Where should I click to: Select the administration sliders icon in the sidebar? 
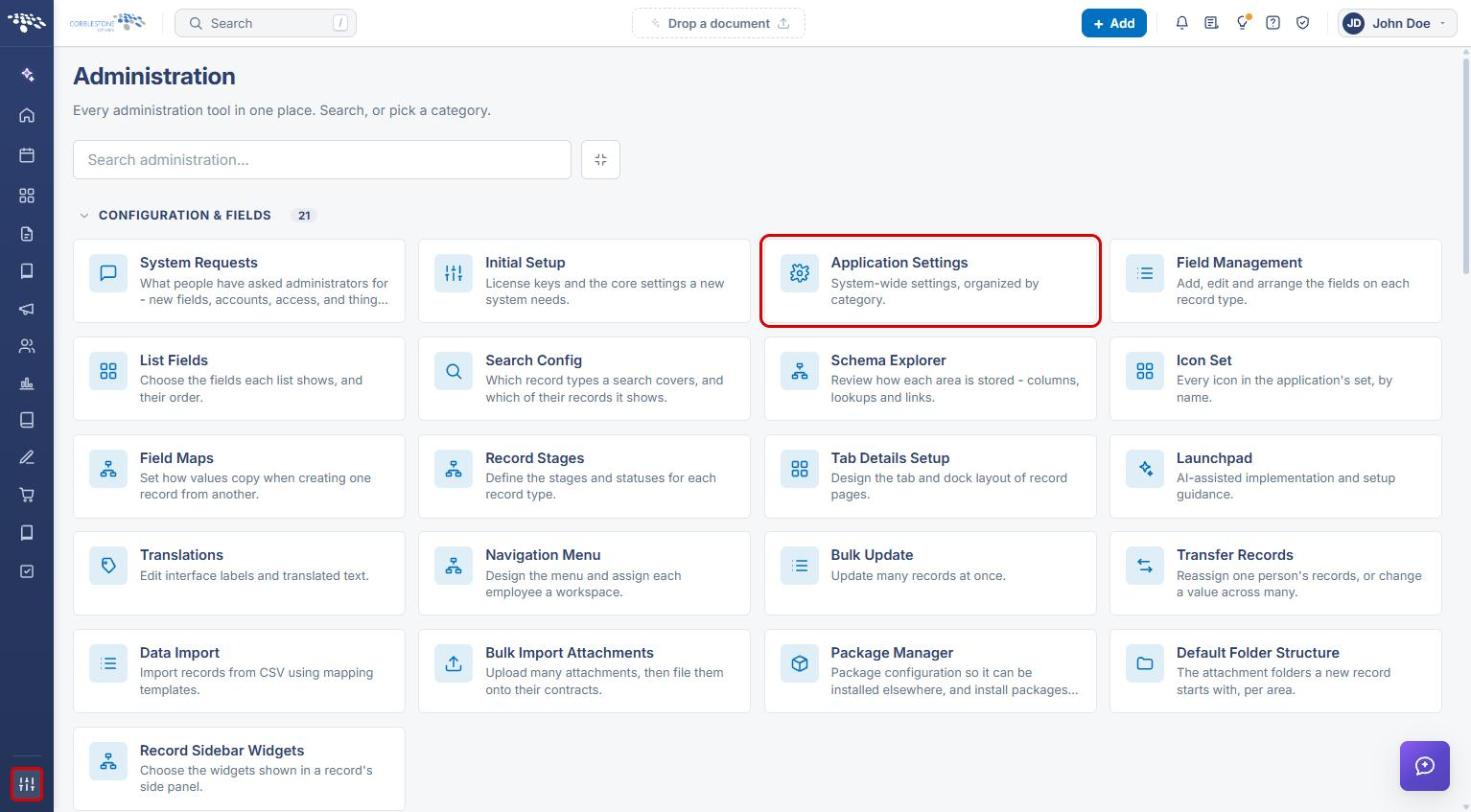(x=27, y=784)
